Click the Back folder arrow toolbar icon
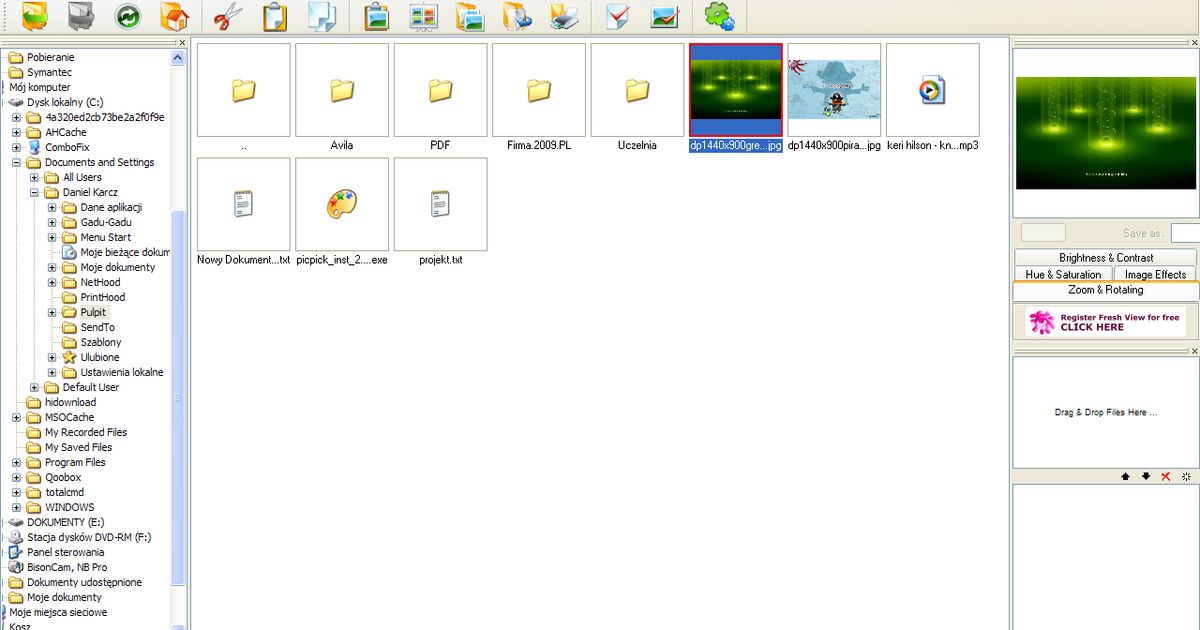The image size is (1200, 630). 33,16
